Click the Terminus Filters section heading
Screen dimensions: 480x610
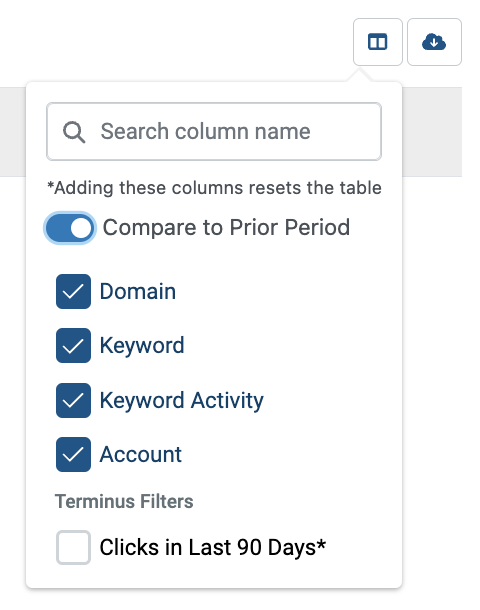click(x=124, y=501)
